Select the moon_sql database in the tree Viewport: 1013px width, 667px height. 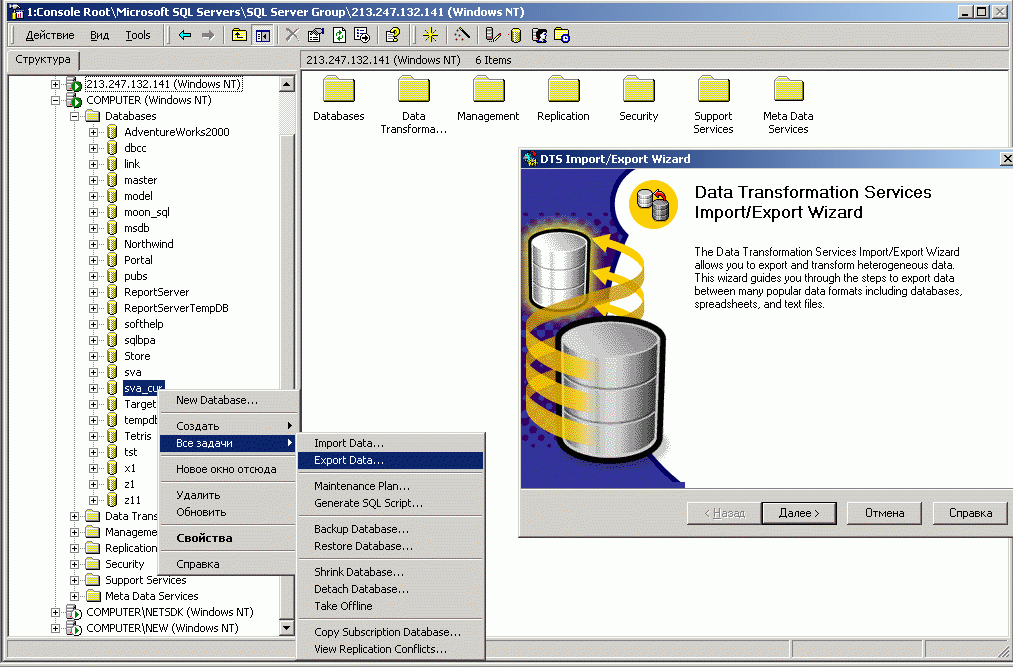pyautogui.click(x=147, y=212)
